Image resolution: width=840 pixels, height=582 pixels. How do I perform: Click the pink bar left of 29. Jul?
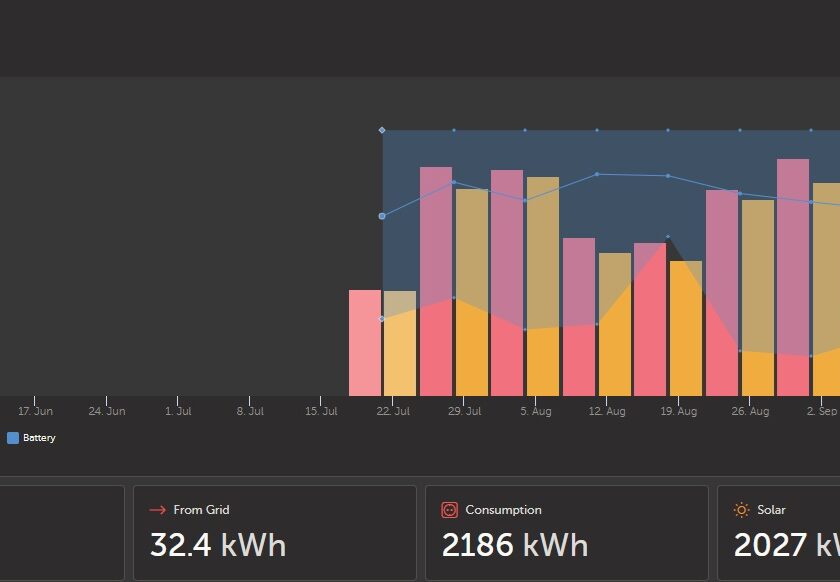tap(436, 280)
